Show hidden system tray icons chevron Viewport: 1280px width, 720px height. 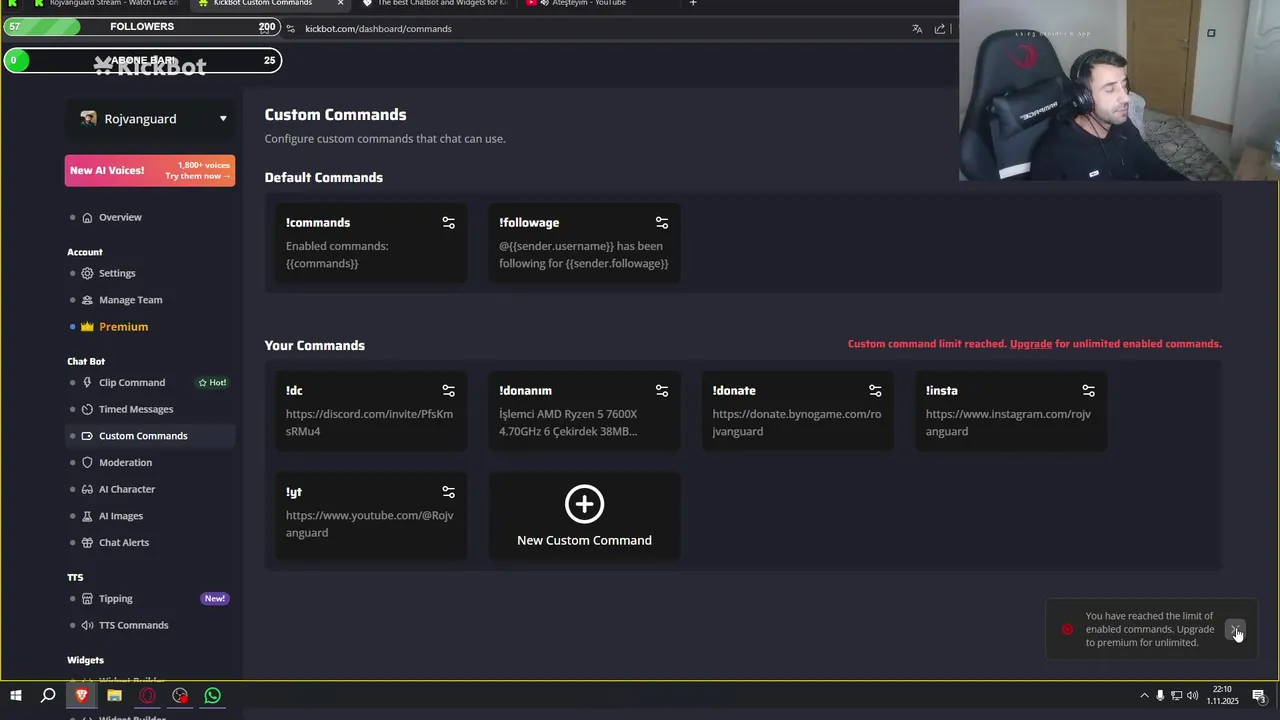click(1144, 696)
